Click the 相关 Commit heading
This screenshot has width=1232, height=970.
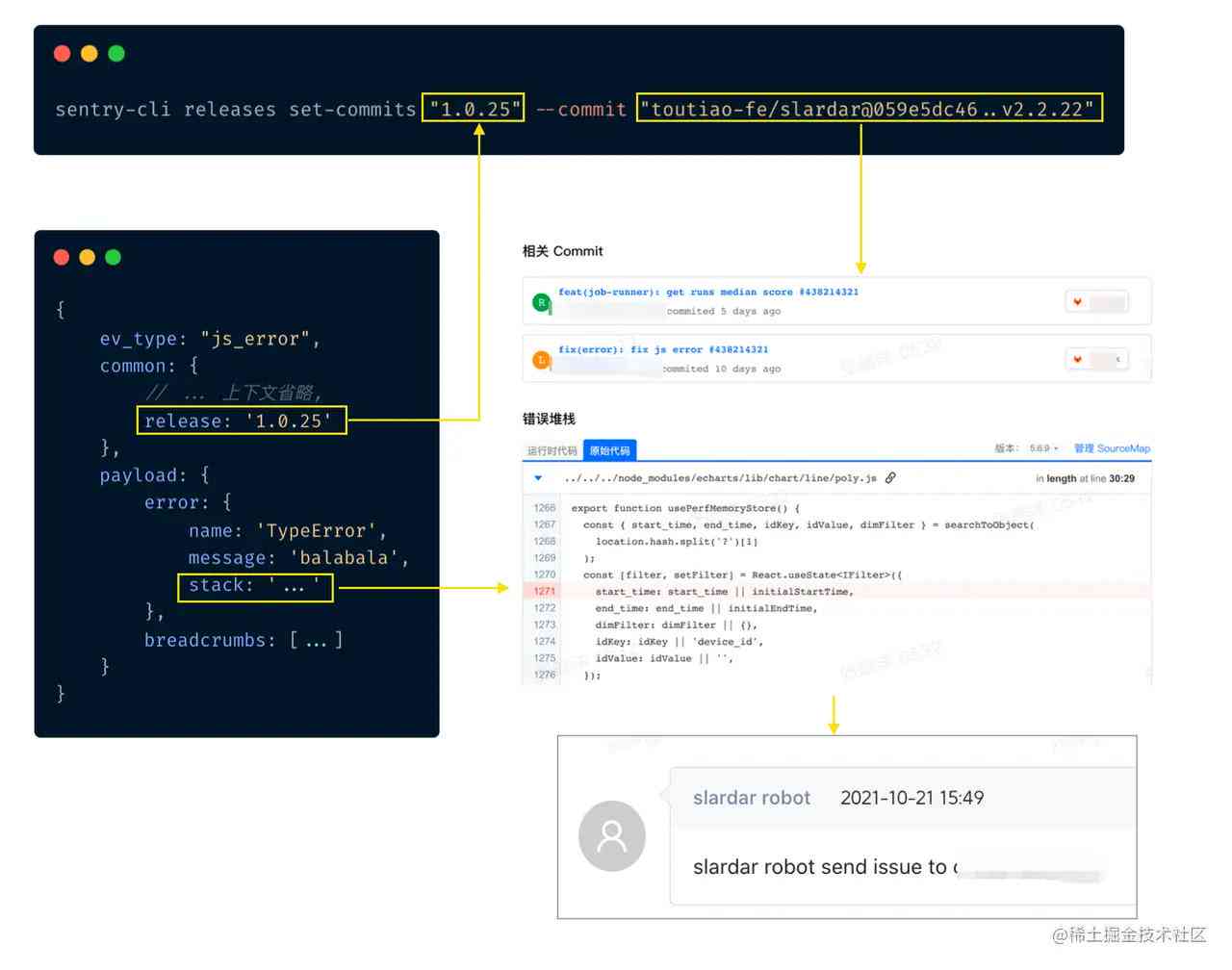(x=562, y=251)
